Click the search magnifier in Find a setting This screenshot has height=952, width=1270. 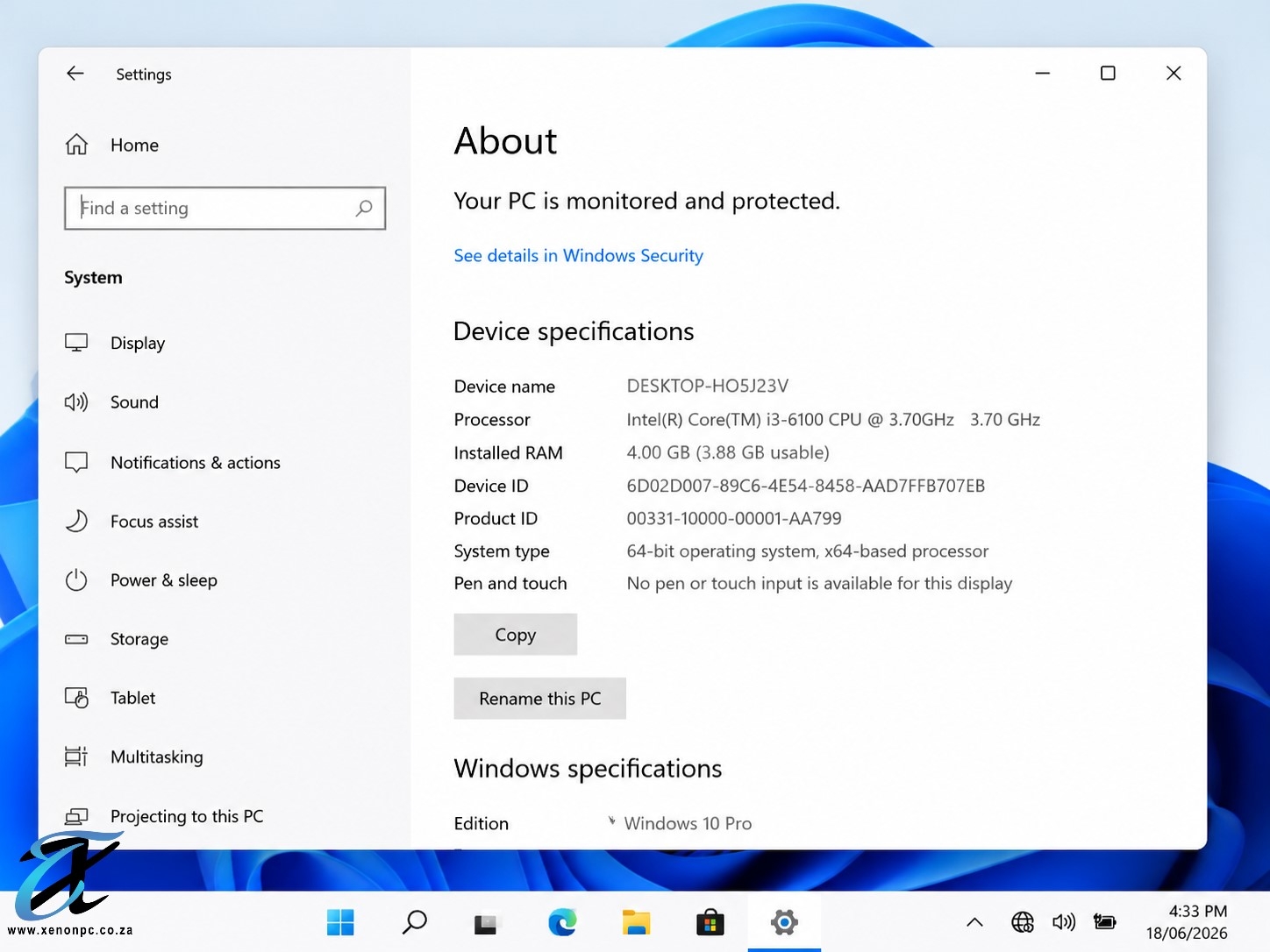(364, 208)
